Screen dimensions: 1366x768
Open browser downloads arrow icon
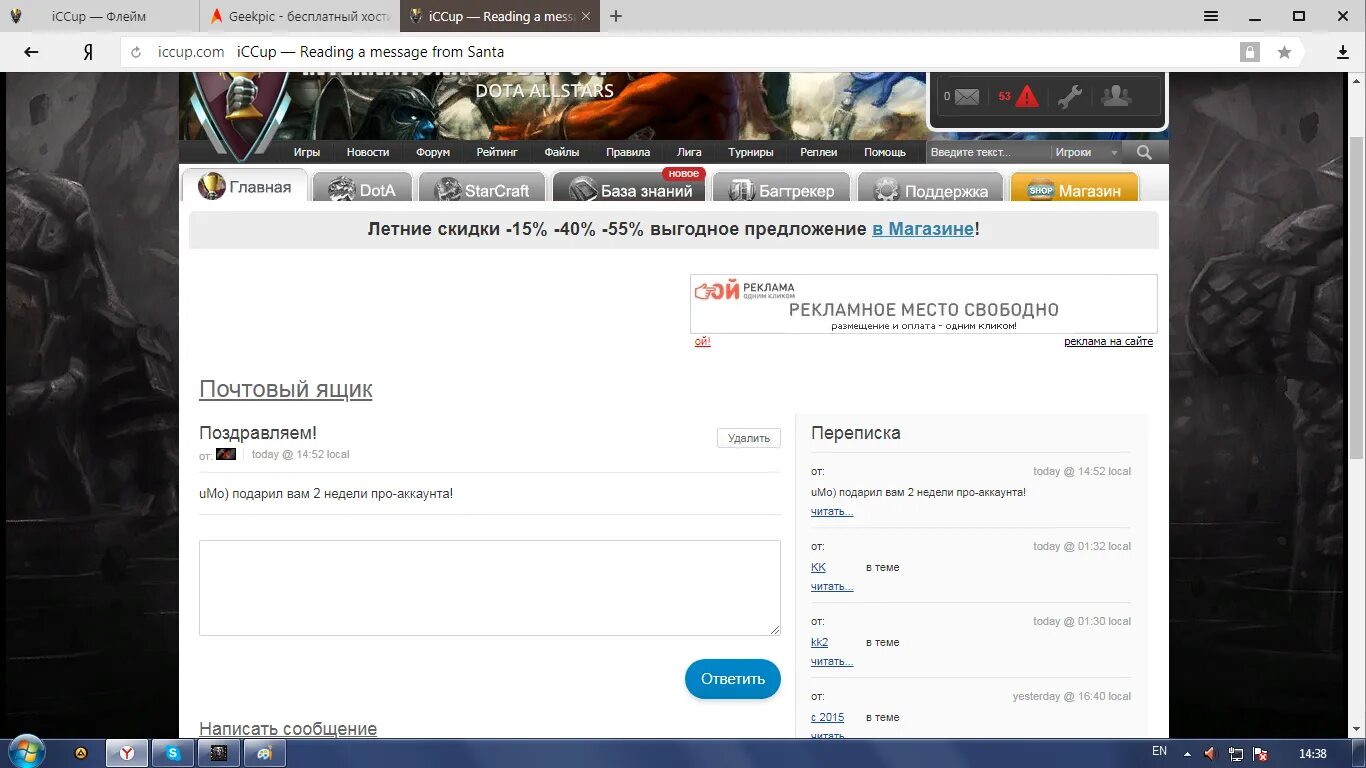(x=1343, y=52)
